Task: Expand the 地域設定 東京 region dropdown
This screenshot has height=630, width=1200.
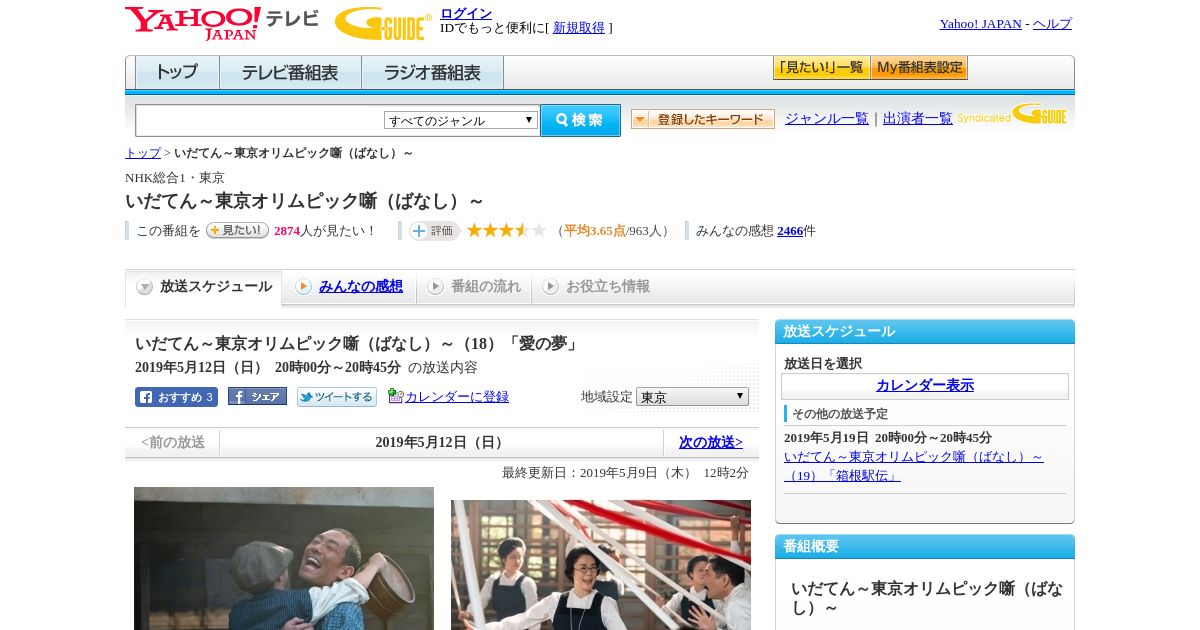Action: tap(692, 397)
